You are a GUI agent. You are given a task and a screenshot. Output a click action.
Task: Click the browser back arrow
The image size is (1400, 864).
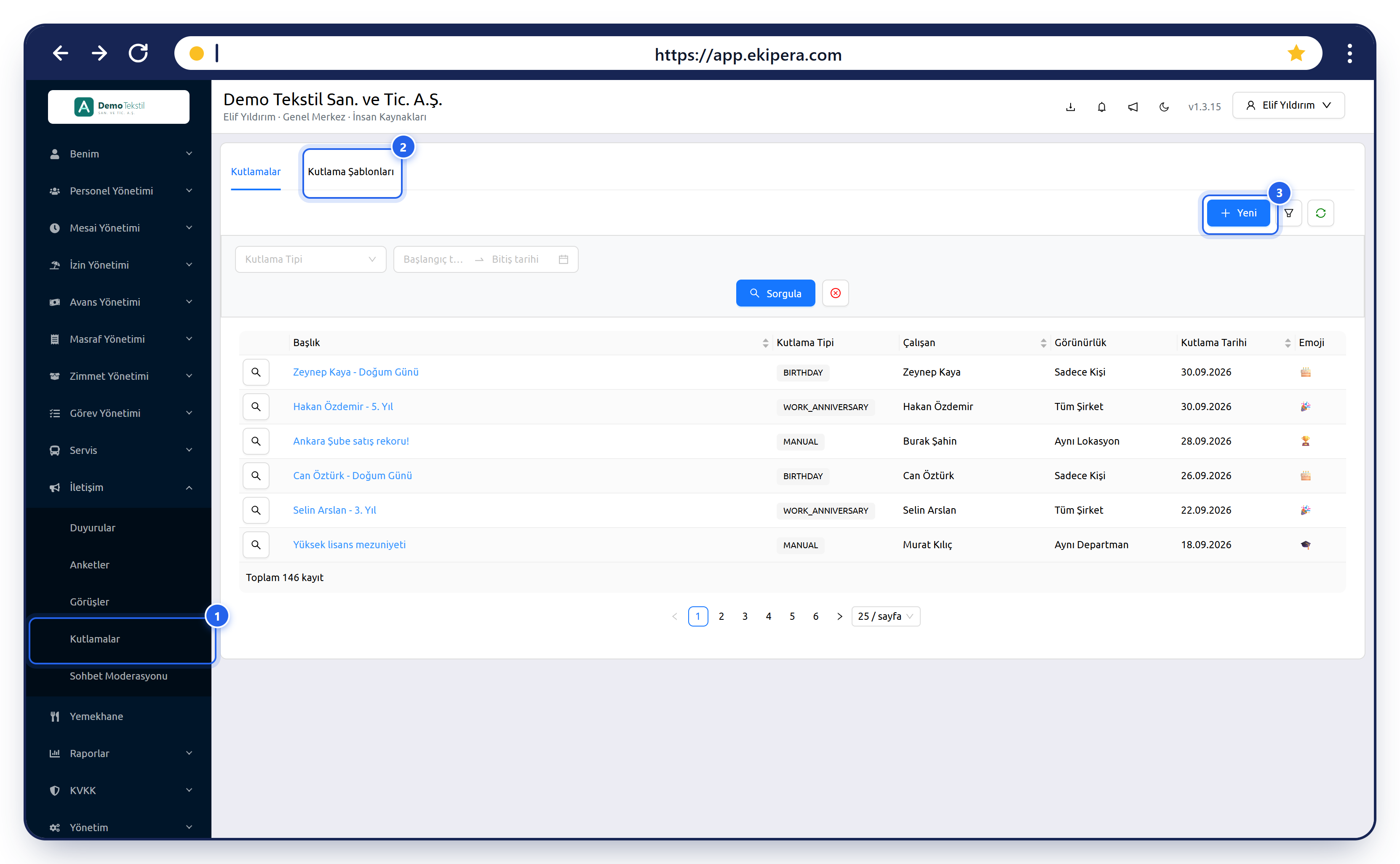[61, 54]
